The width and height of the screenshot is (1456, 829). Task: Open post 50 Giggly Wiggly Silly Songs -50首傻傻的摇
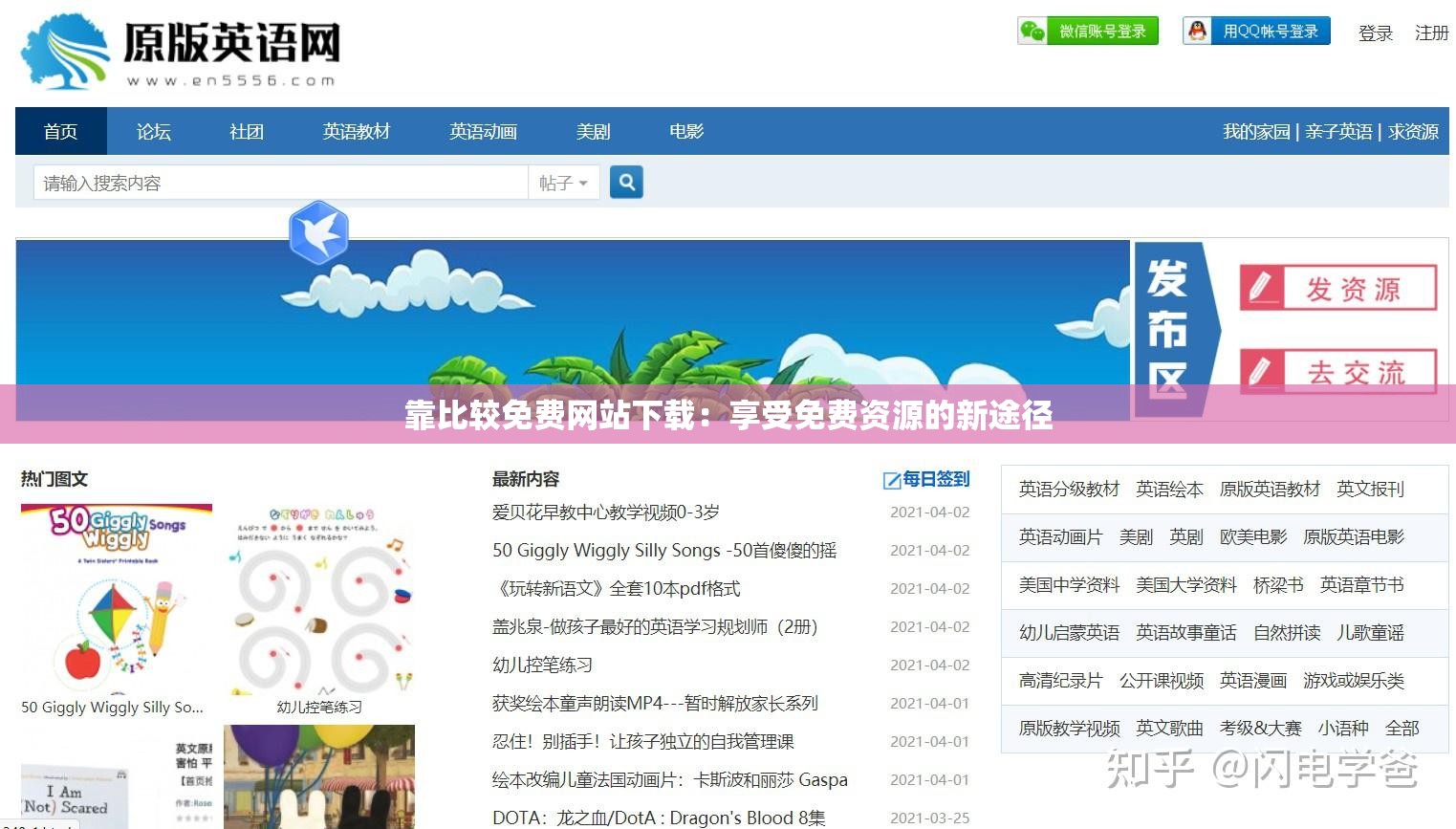point(664,551)
